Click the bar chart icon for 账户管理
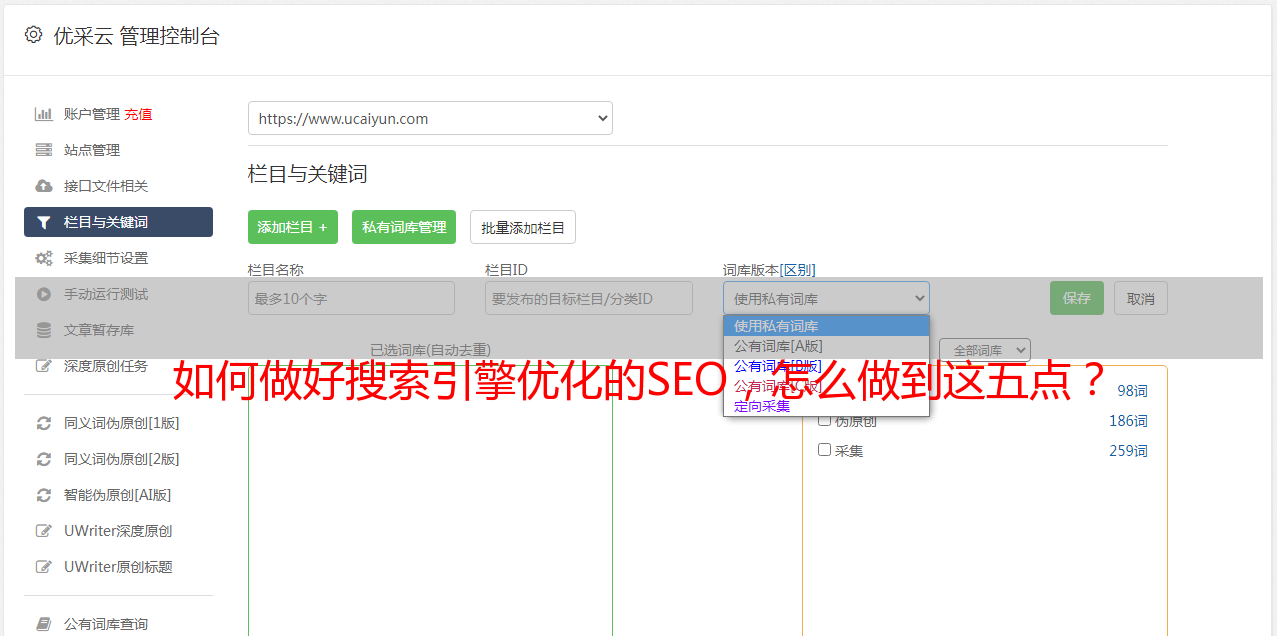 pos(44,114)
